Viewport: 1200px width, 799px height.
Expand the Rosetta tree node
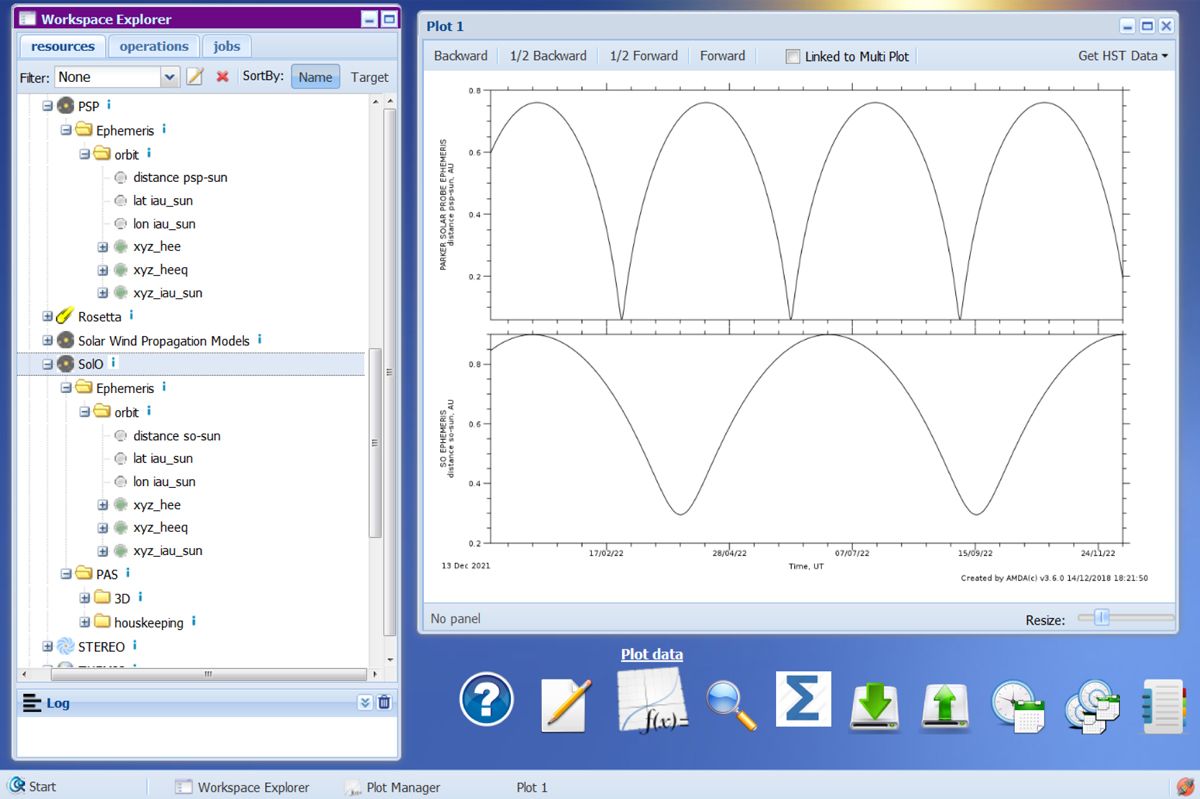[x=47, y=317]
